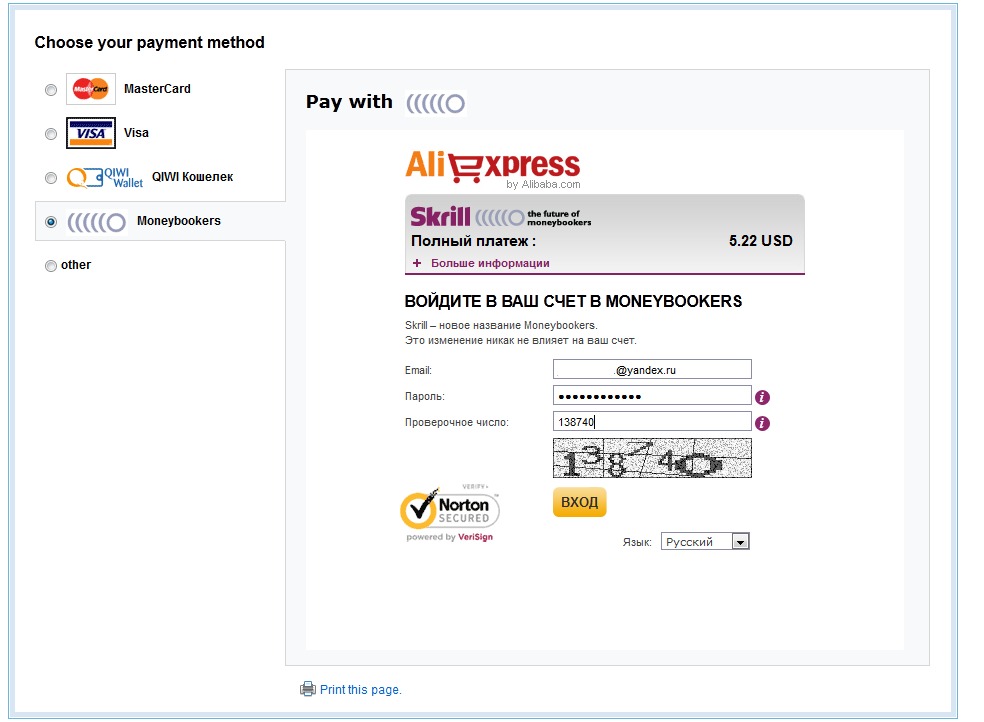Click the Moneybookers logo in payment list
Viewport: 984px width, 722px height.
tap(97, 222)
